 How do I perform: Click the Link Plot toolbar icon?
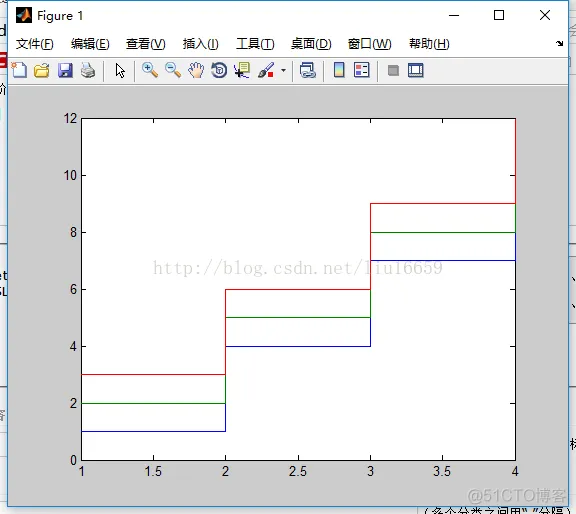click(308, 70)
